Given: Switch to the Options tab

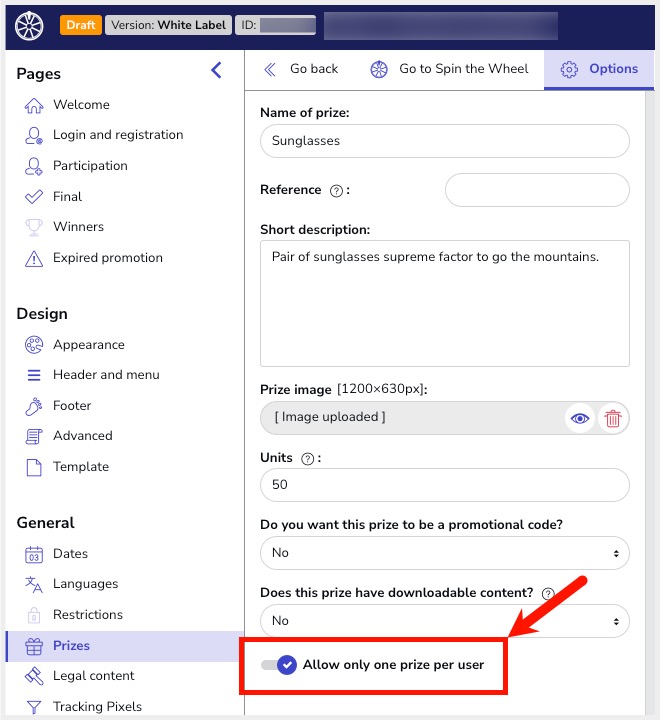Looking at the screenshot, I should point(600,69).
